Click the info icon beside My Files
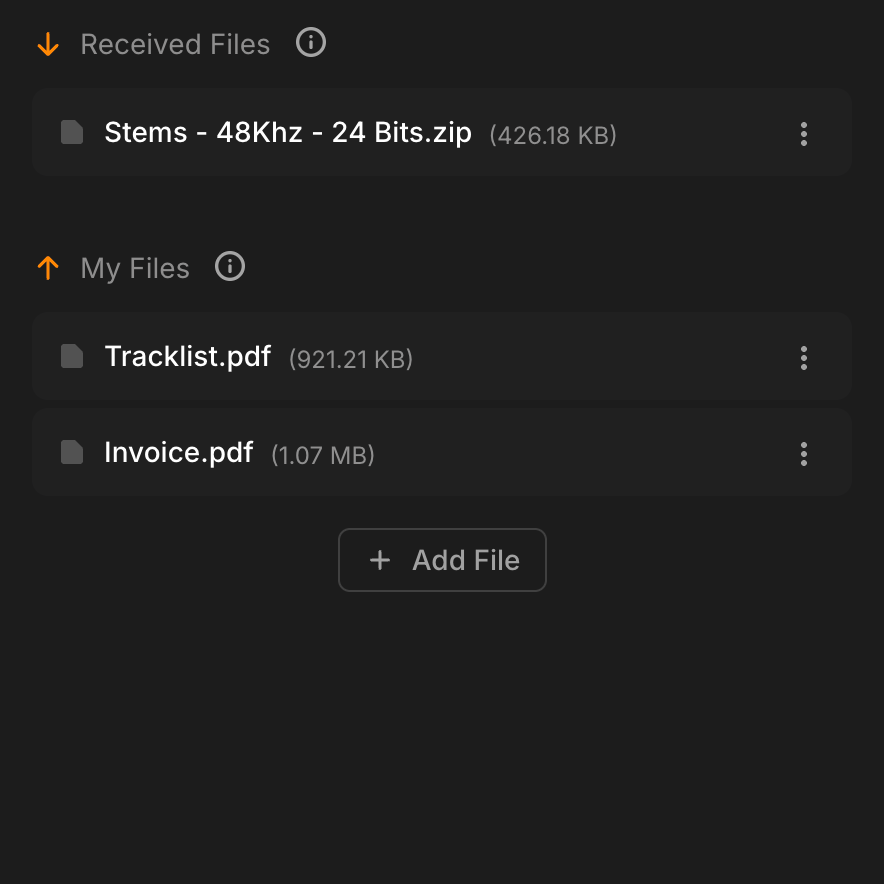Viewport: 884px width, 884px height. (x=230, y=267)
